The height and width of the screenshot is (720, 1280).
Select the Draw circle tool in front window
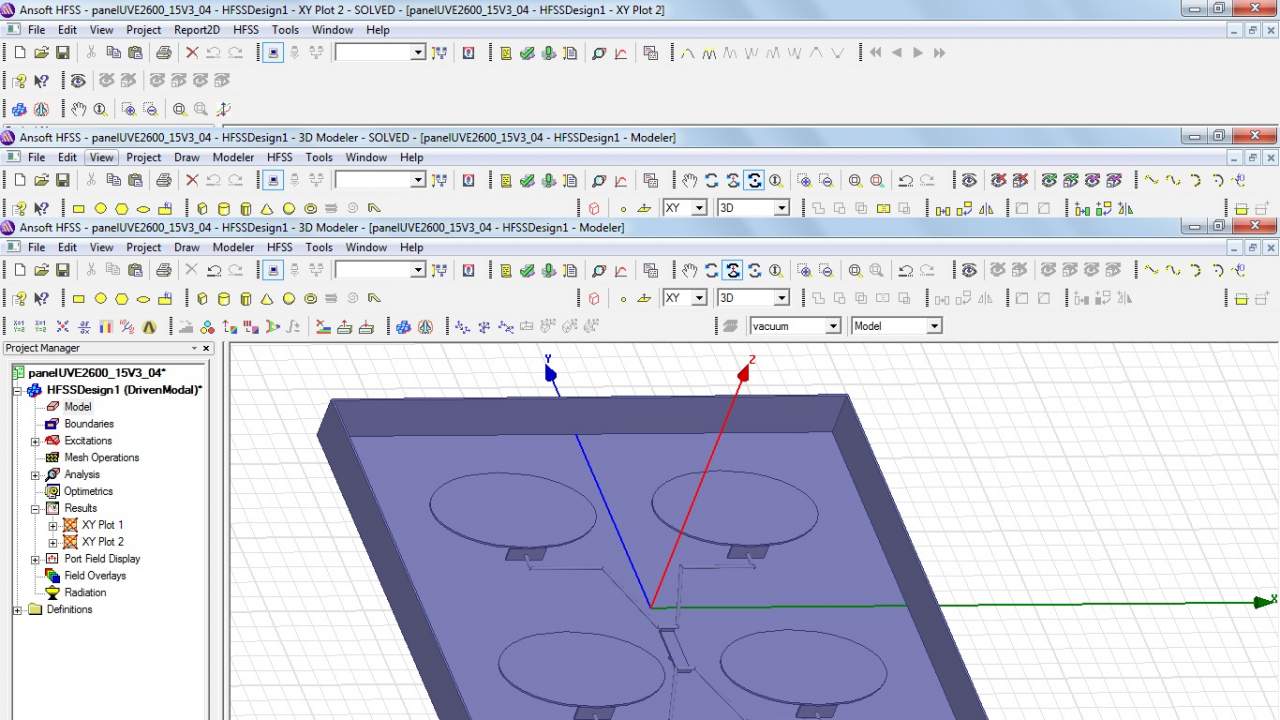[x=100, y=298]
